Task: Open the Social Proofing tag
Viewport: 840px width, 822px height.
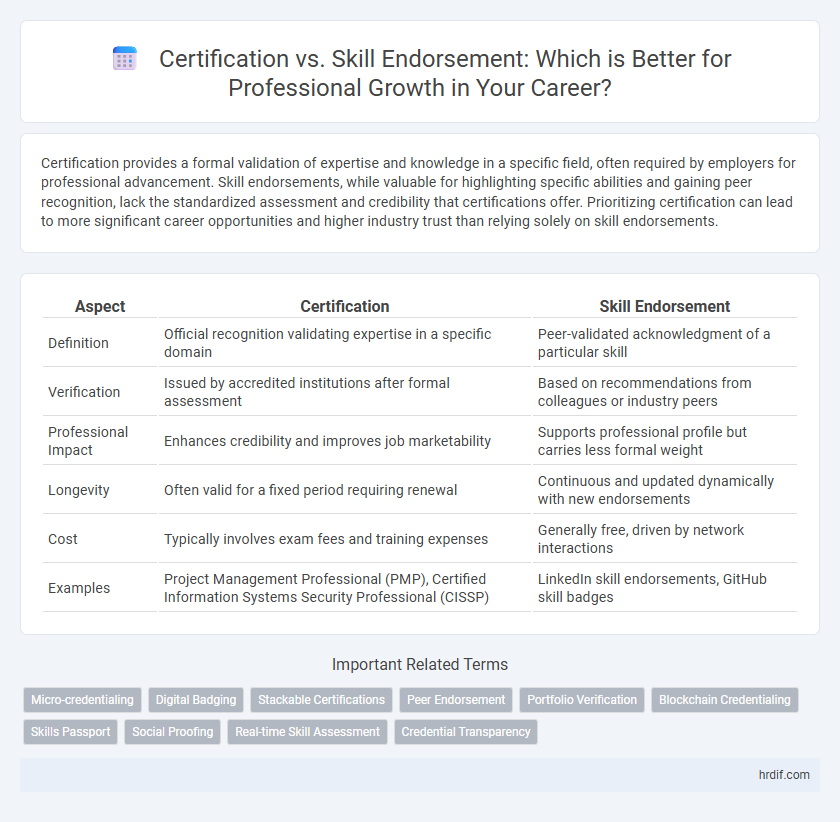Action: [172, 732]
